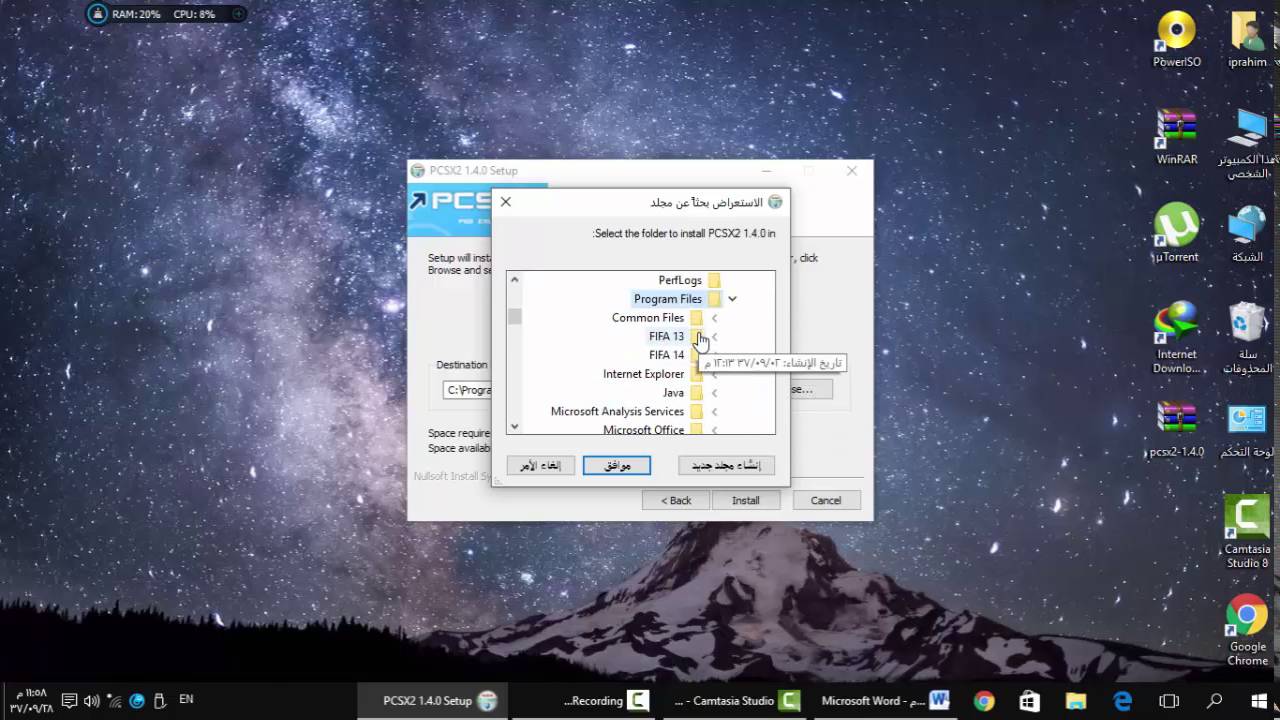
Task: Click the network tray icon
Action: (114, 701)
